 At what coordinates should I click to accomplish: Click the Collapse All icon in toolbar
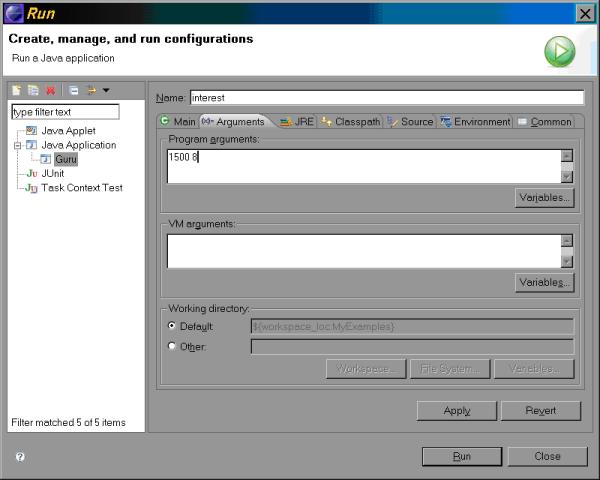point(73,90)
